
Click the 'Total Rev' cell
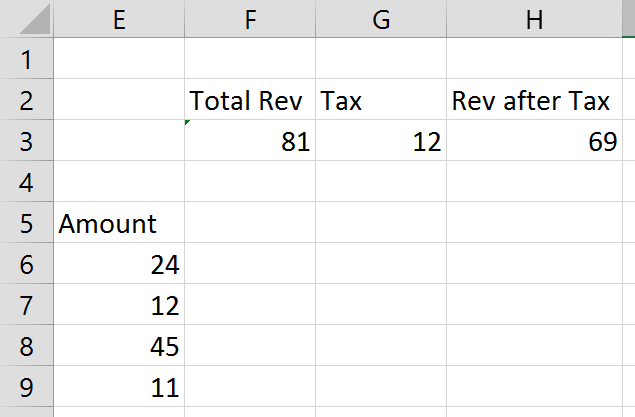[x=250, y=101]
